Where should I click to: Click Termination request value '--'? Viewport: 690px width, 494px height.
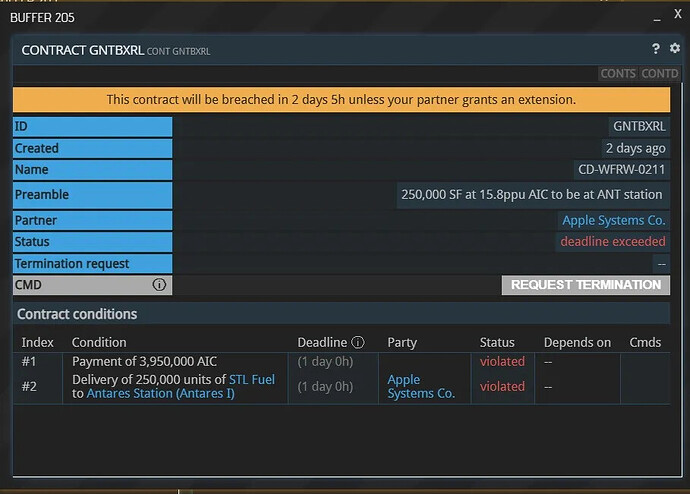tap(661, 264)
